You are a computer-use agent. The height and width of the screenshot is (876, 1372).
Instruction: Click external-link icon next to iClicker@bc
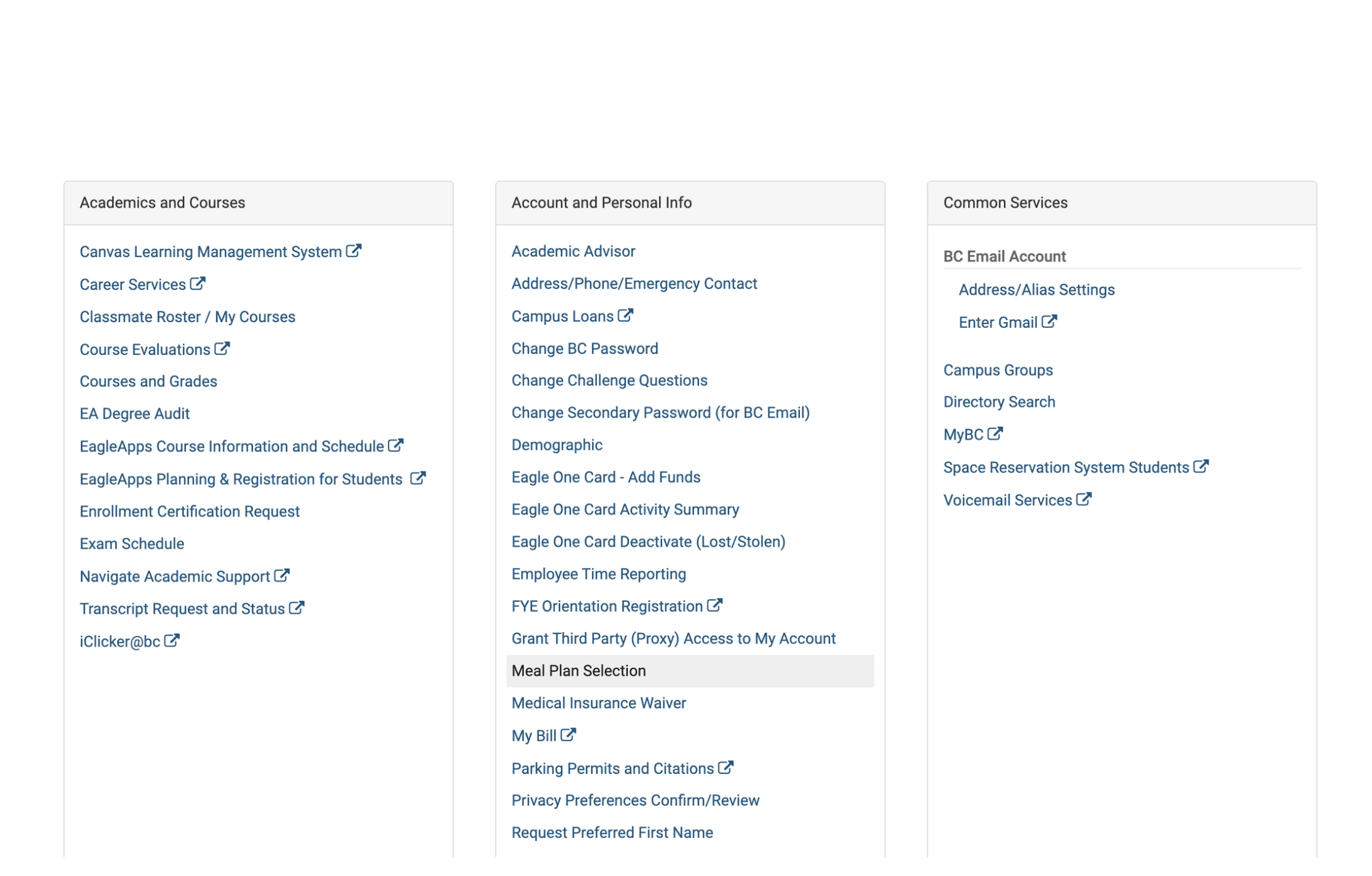[171, 641]
